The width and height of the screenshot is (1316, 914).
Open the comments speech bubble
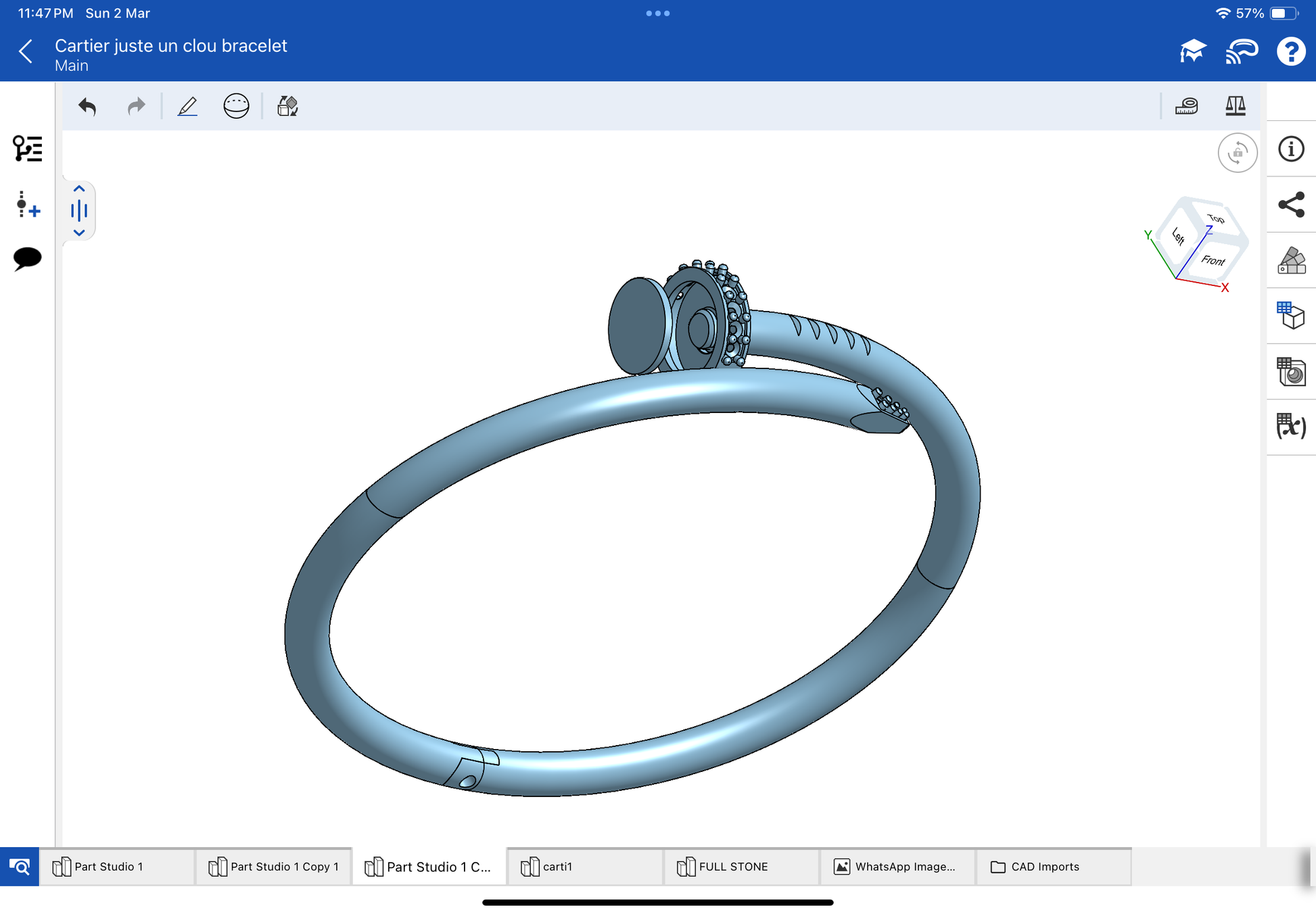(27, 258)
